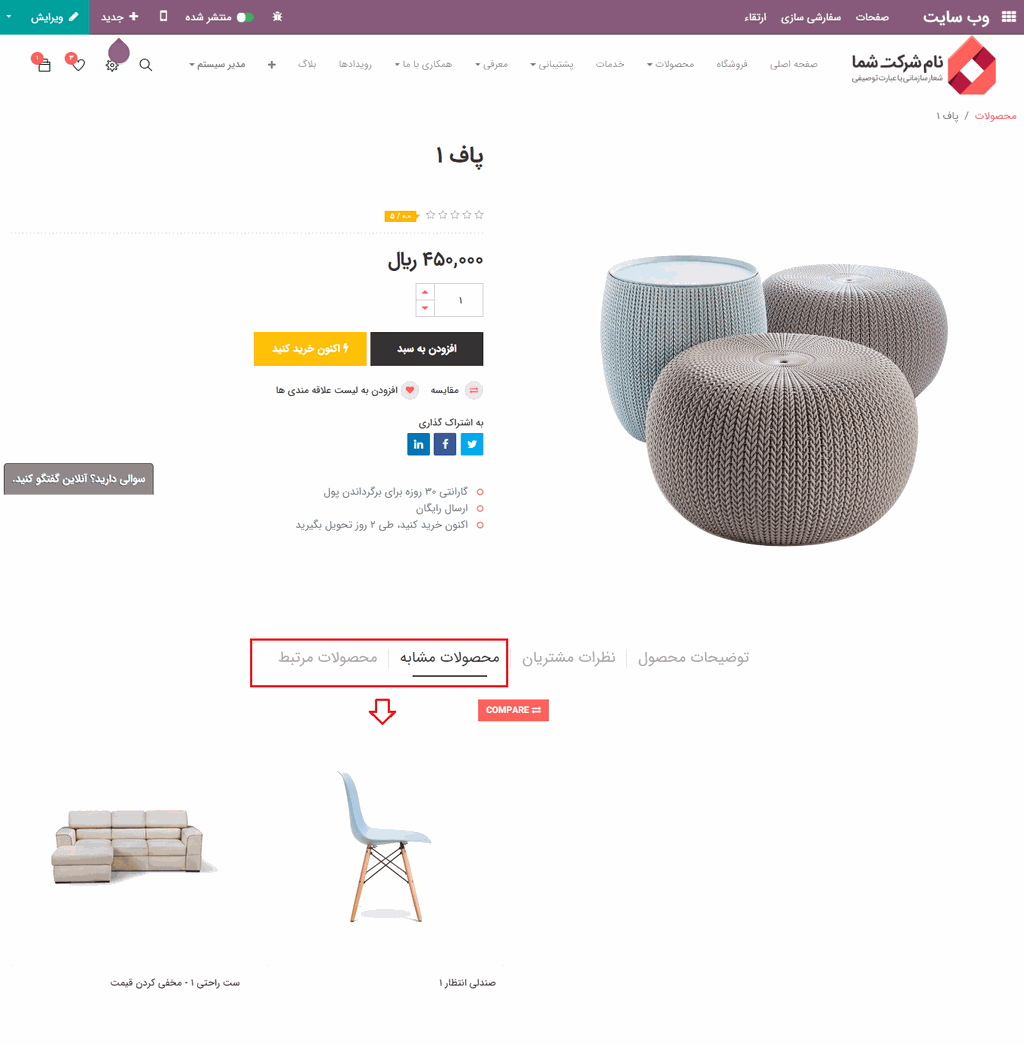
Task: Increase quantity with up arrow
Action: pos(425,292)
